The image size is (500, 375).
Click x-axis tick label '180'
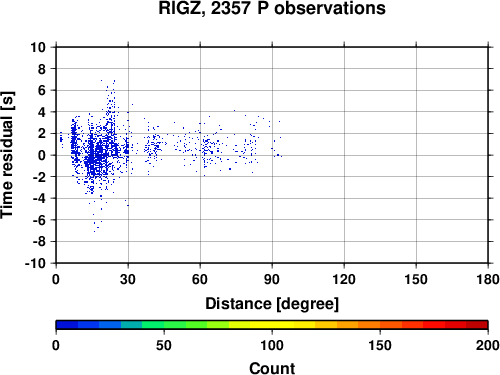tap(488, 279)
